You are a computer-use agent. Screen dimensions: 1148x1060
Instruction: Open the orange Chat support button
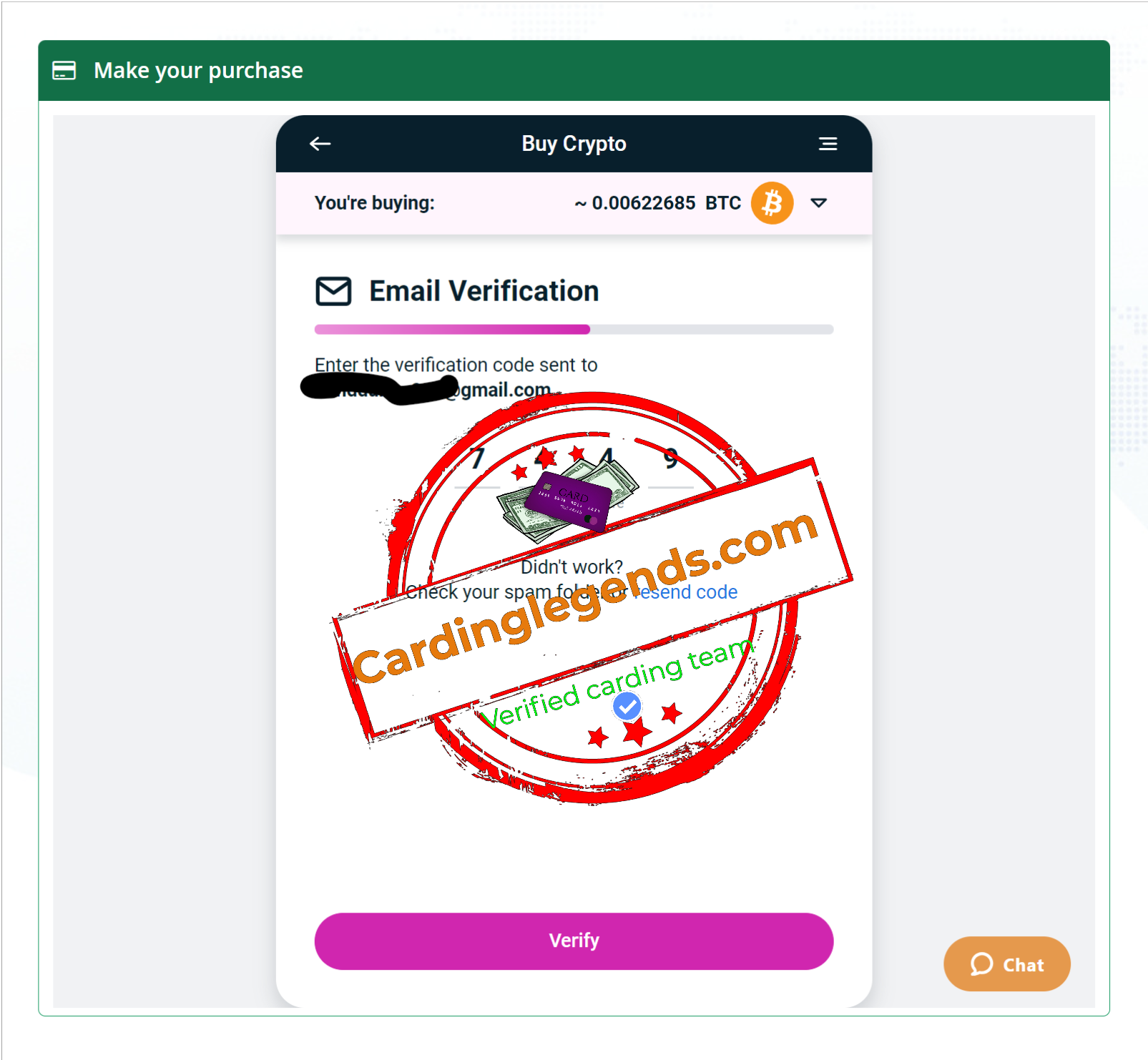click(1007, 964)
